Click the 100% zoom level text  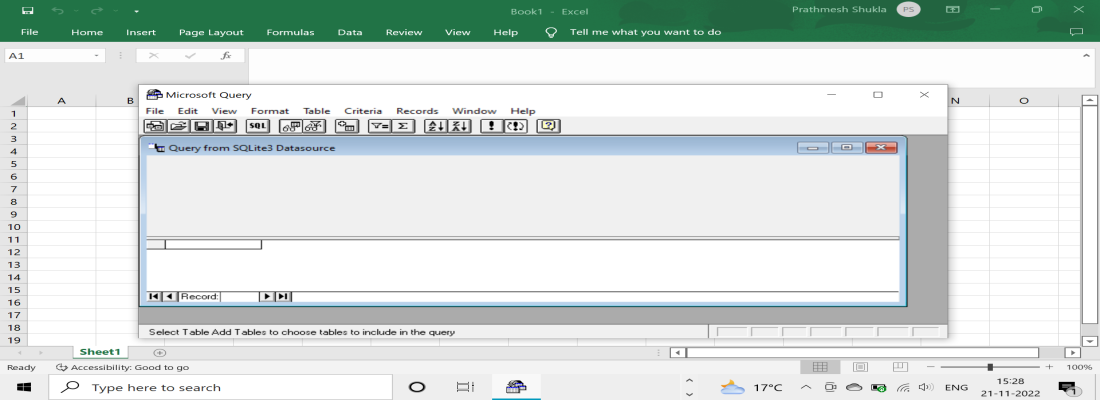click(x=1079, y=367)
